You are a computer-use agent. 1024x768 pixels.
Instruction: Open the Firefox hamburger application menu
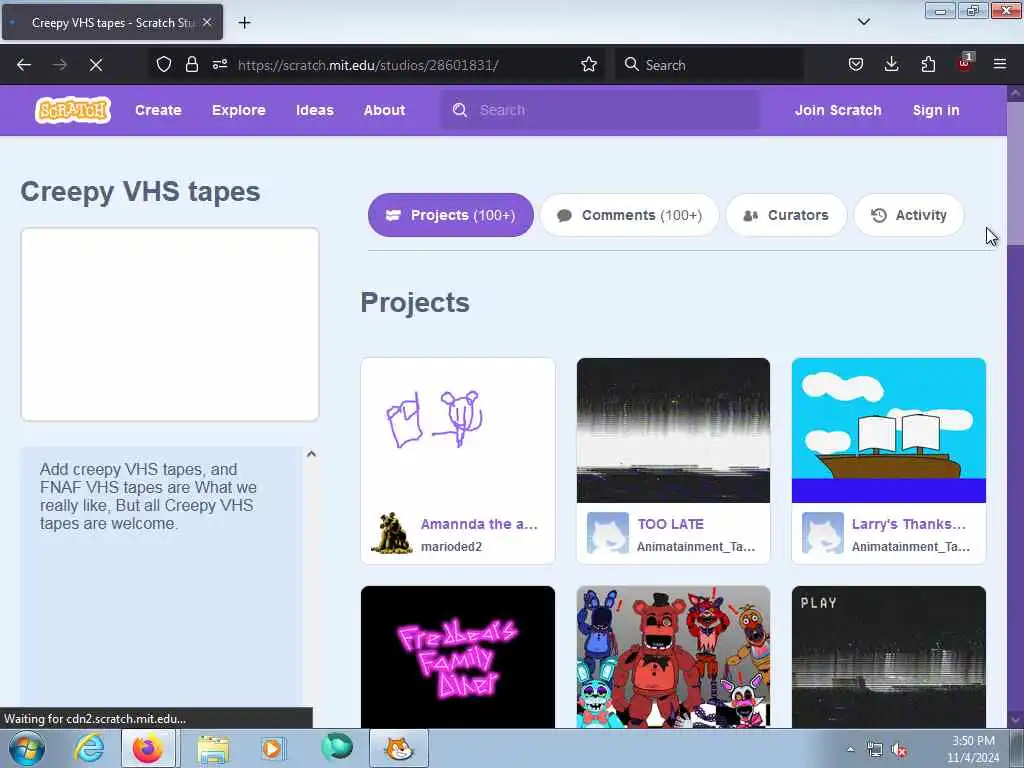tap(999, 64)
